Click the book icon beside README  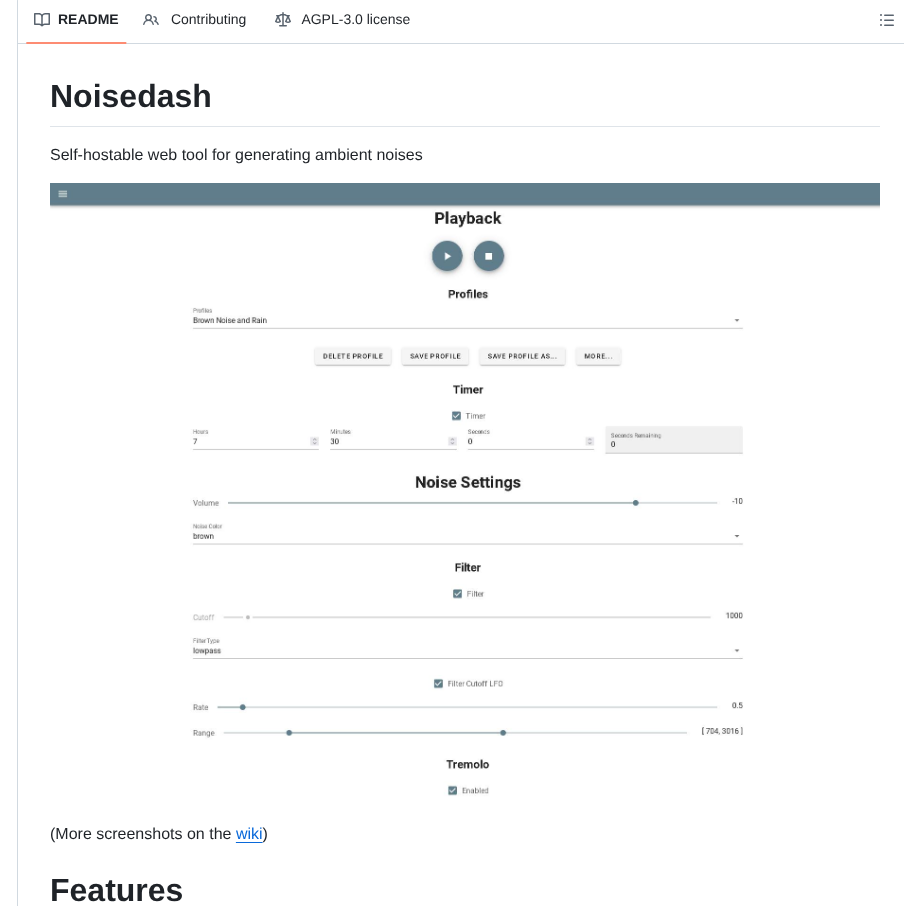pyautogui.click(x=41, y=19)
